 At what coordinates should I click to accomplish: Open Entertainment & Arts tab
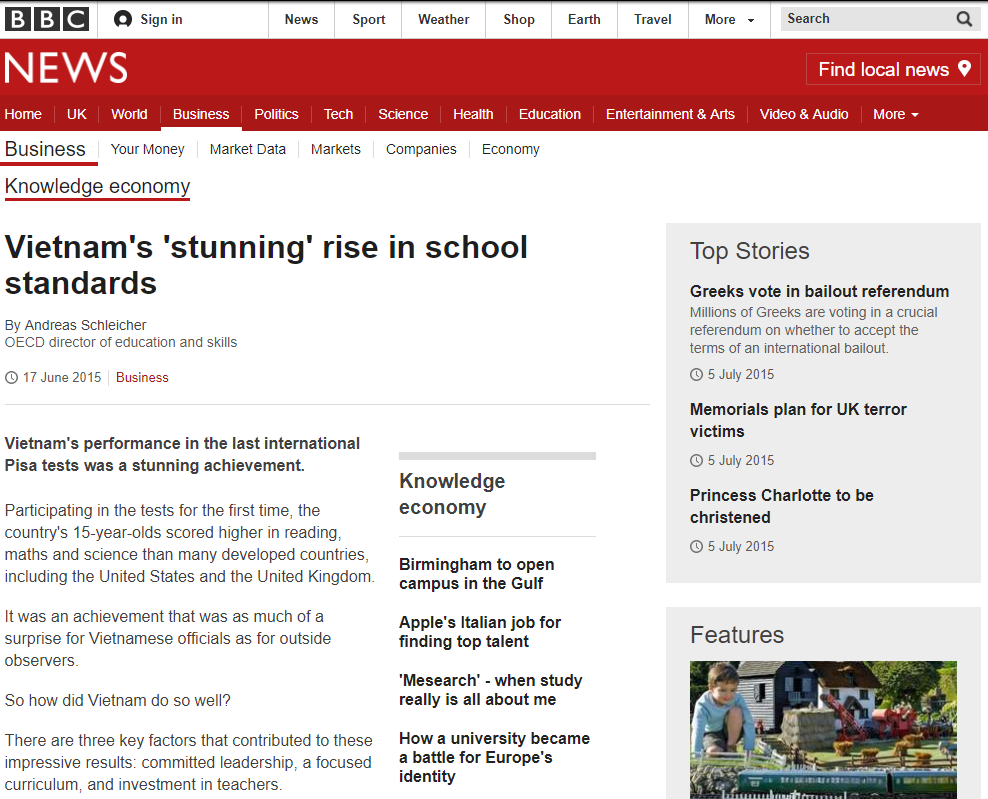point(670,114)
